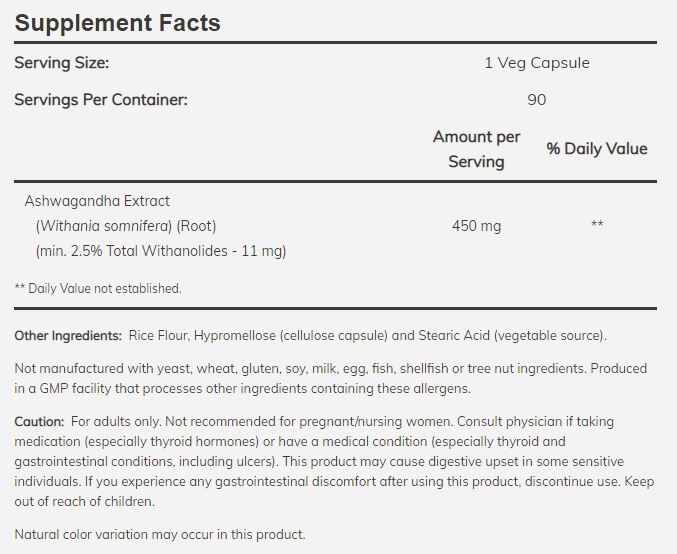The height and width of the screenshot is (554, 677).
Task: Click the Other Ingredients label
Action: (x=67, y=335)
